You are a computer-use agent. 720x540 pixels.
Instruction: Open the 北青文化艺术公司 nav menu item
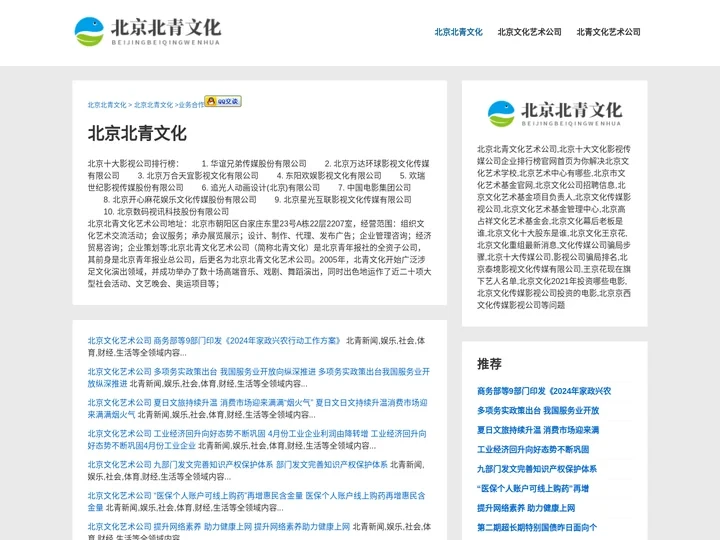click(608, 32)
